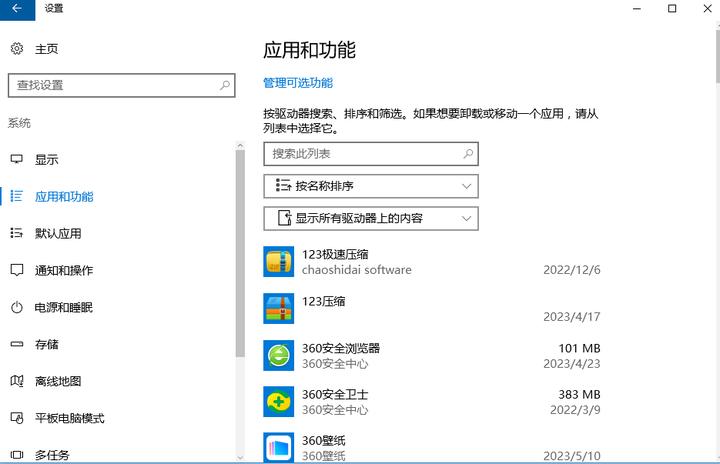Image resolution: width=720 pixels, height=464 pixels.
Task: Click the magnifier in 查找设置 box
Action: (x=225, y=85)
